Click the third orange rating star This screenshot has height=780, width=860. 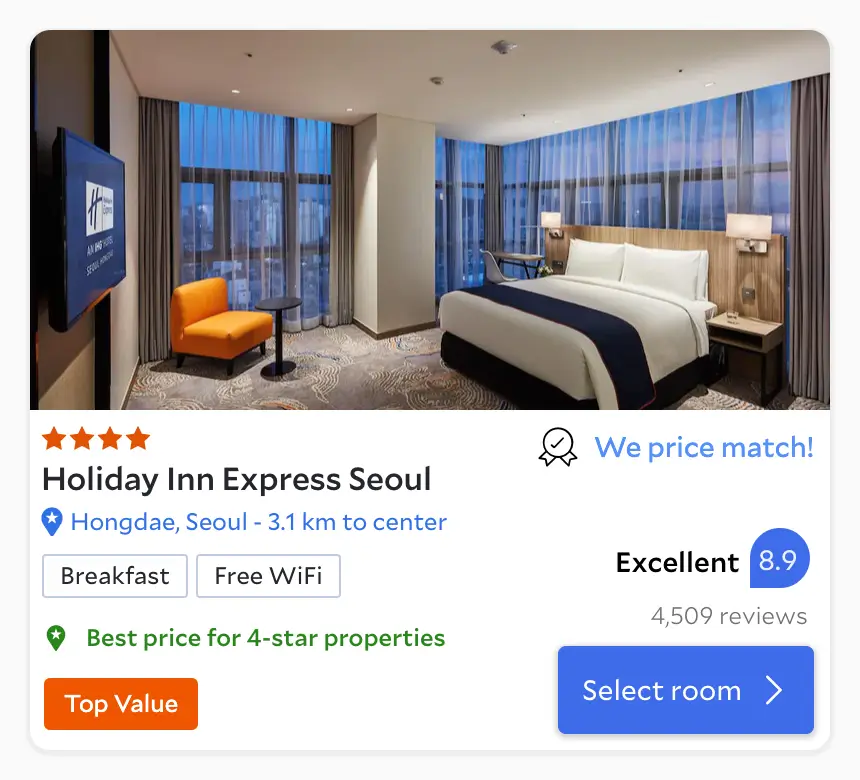pyautogui.click(x=110, y=439)
